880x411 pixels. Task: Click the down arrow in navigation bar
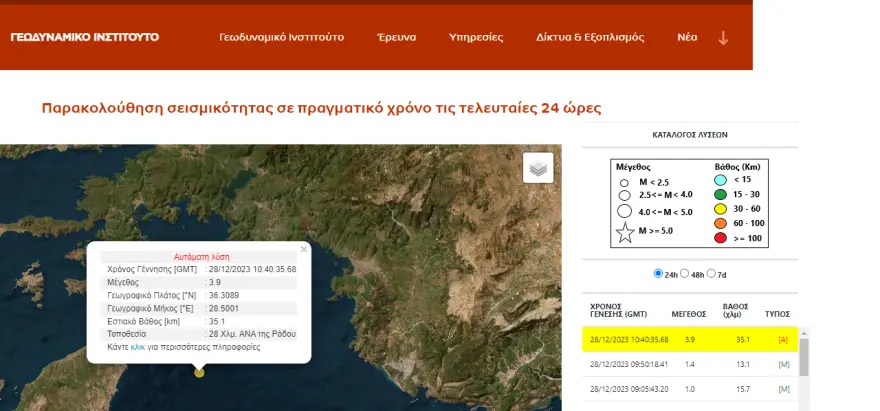pos(723,38)
